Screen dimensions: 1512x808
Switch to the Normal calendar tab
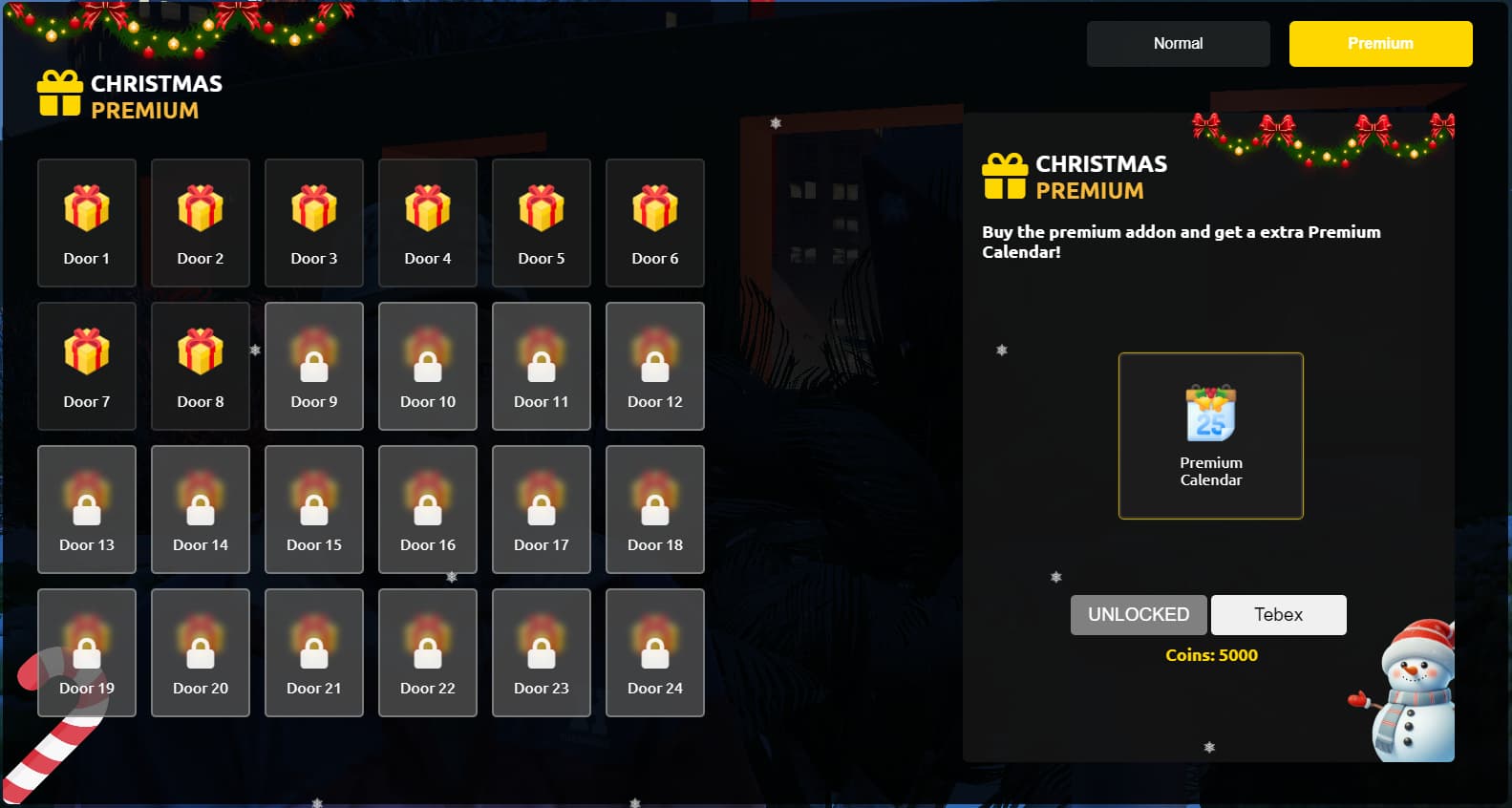coord(1179,44)
